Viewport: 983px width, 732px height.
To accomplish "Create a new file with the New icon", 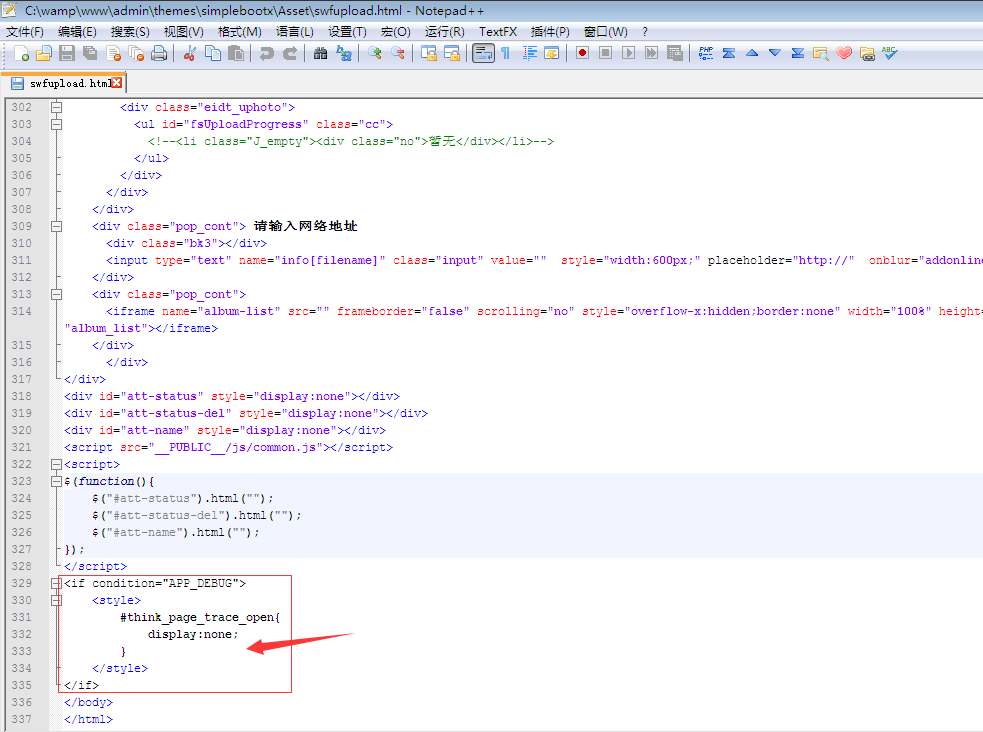I will pyautogui.click(x=21, y=53).
